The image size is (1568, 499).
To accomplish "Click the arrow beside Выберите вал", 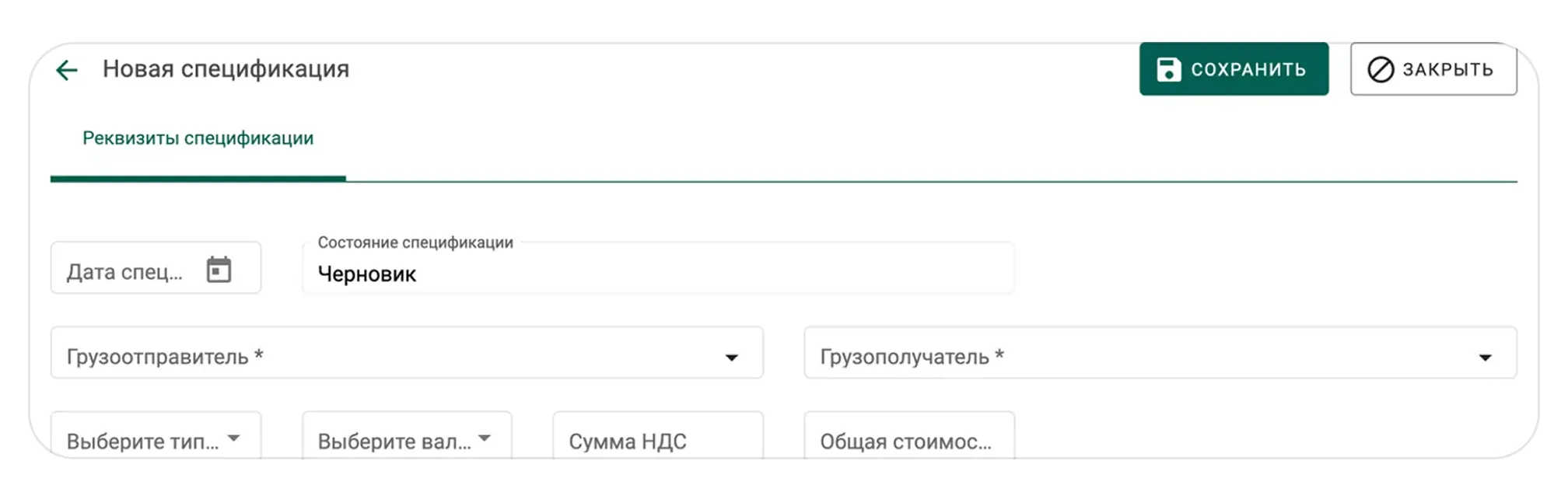I will 485,439.
